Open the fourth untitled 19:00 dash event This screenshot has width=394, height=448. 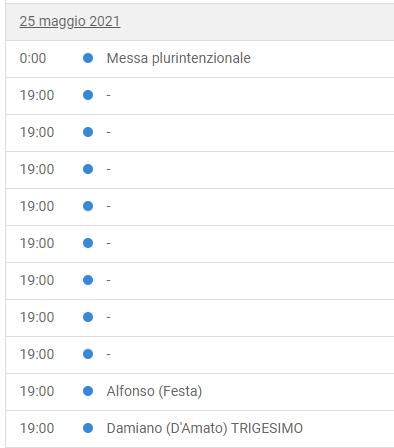(108, 207)
